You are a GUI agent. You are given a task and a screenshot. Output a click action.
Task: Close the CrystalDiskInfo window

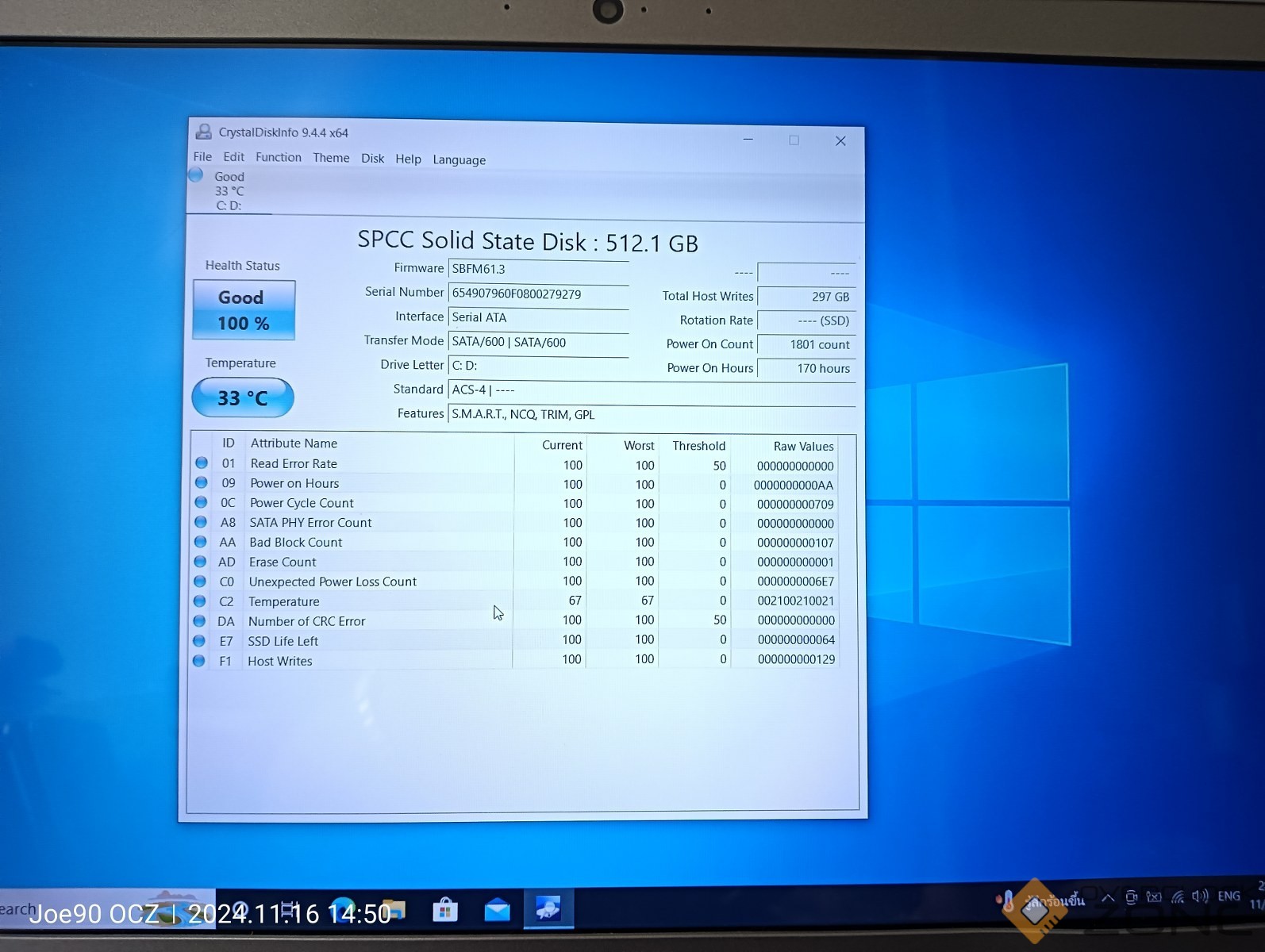[840, 141]
